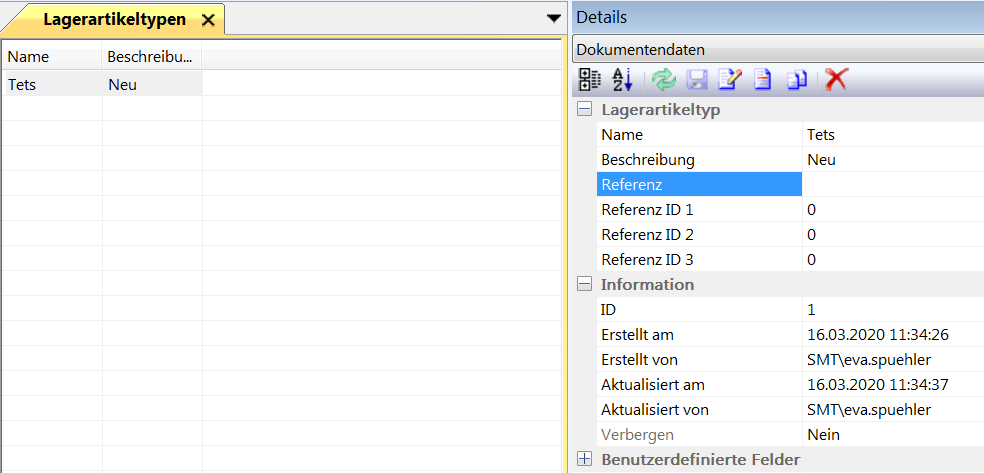Refresh details with the green arrows icon
Viewport: 984px width, 473px height.
(x=663, y=81)
